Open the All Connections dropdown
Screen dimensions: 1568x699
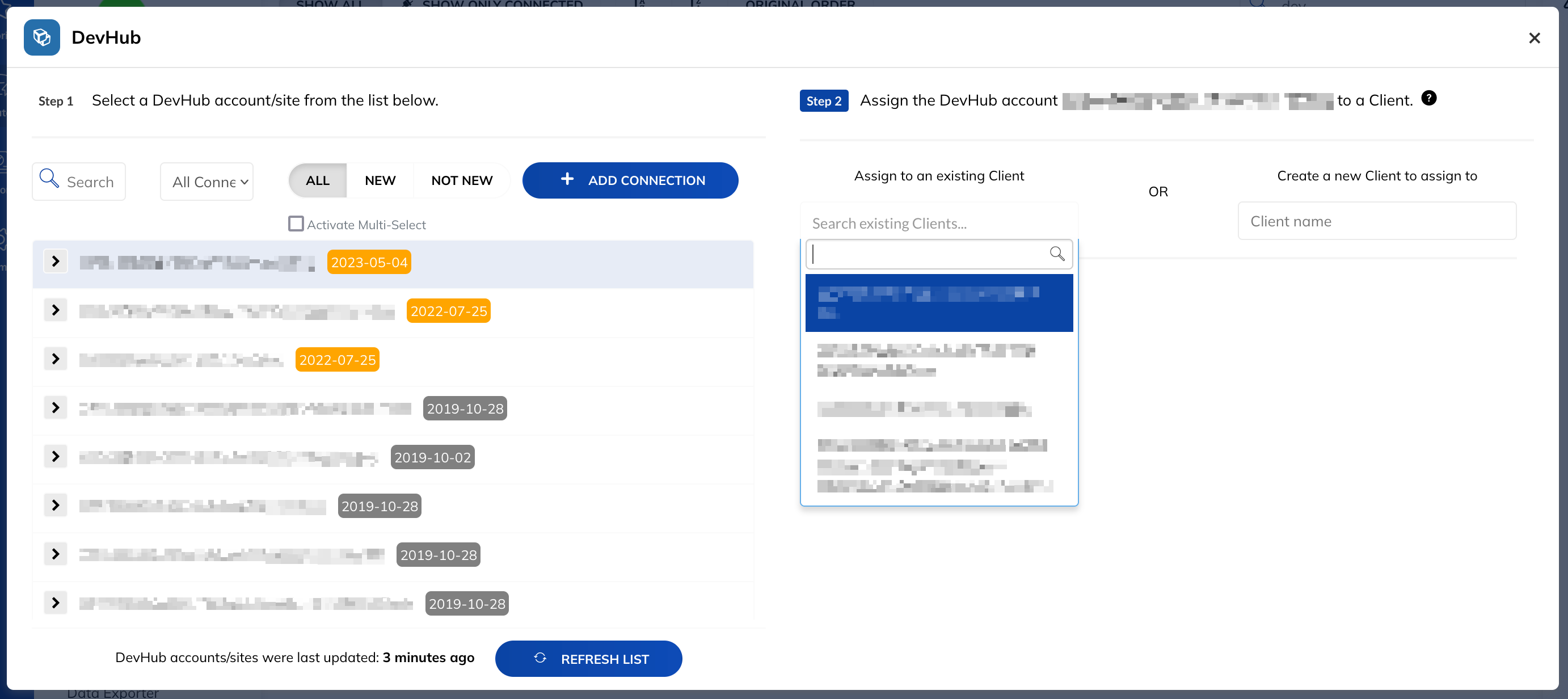[206, 181]
